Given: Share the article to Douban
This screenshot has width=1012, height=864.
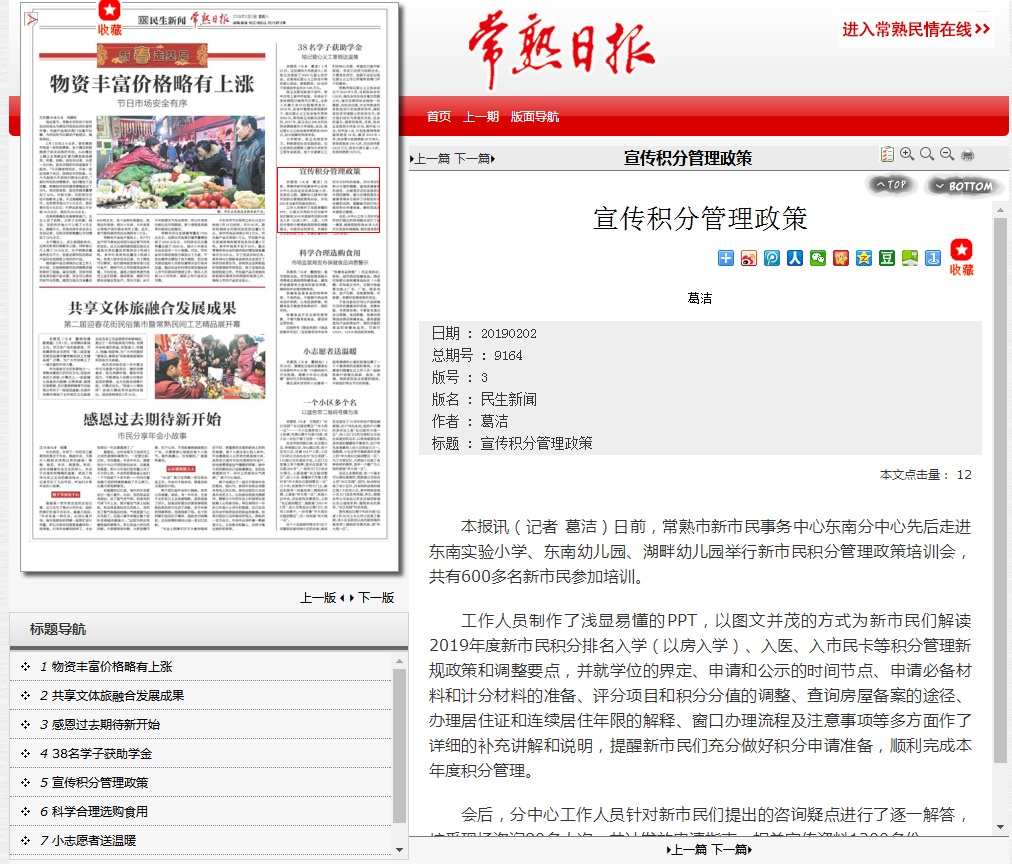Looking at the screenshot, I should point(887,258).
